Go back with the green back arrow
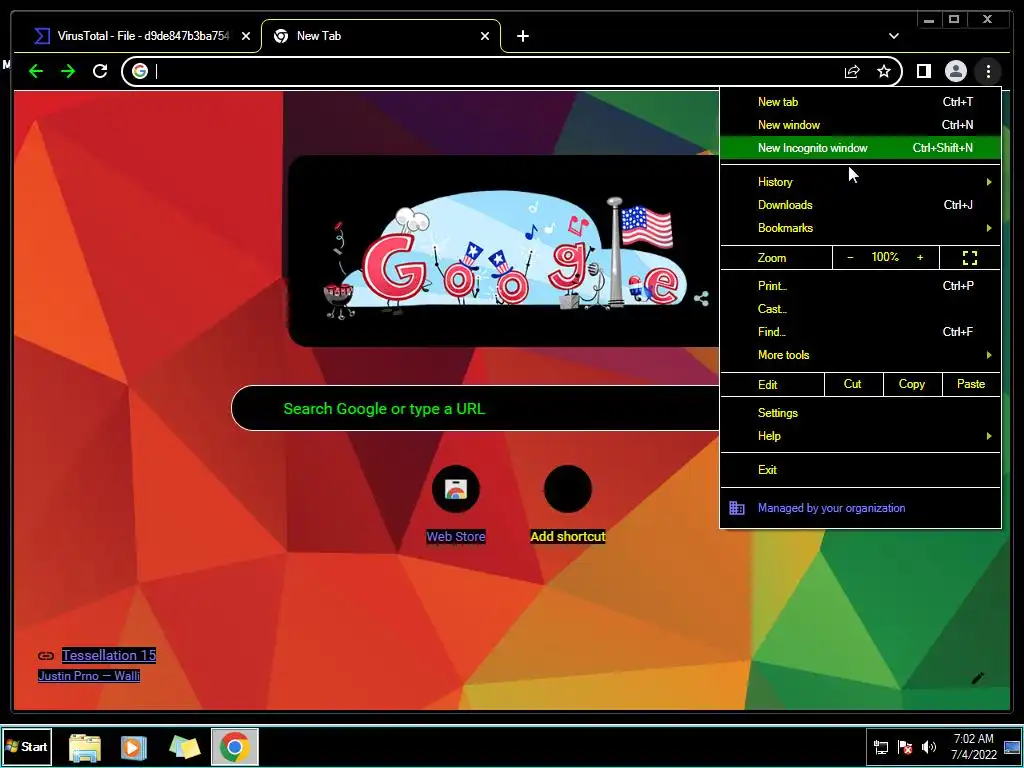 (x=36, y=71)
